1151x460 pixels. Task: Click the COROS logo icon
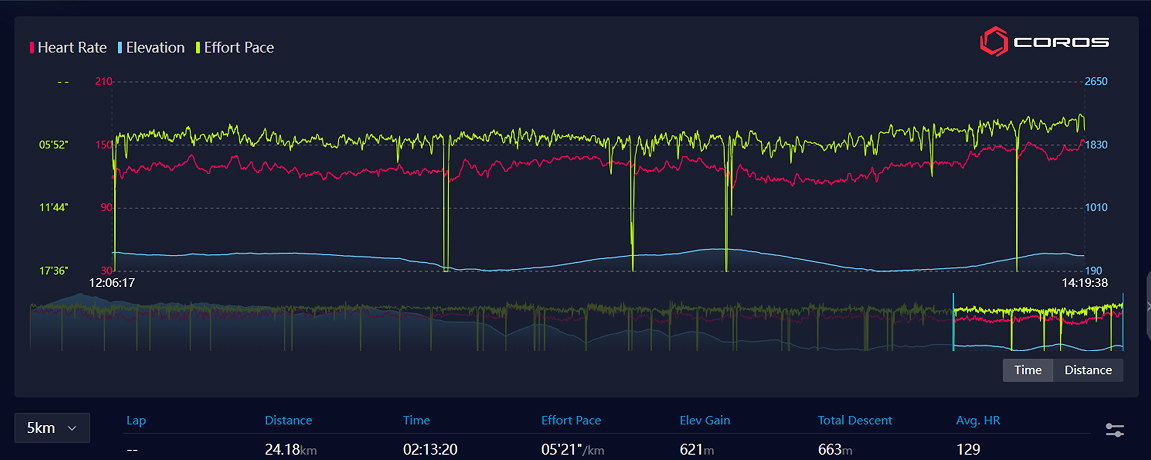995,42
